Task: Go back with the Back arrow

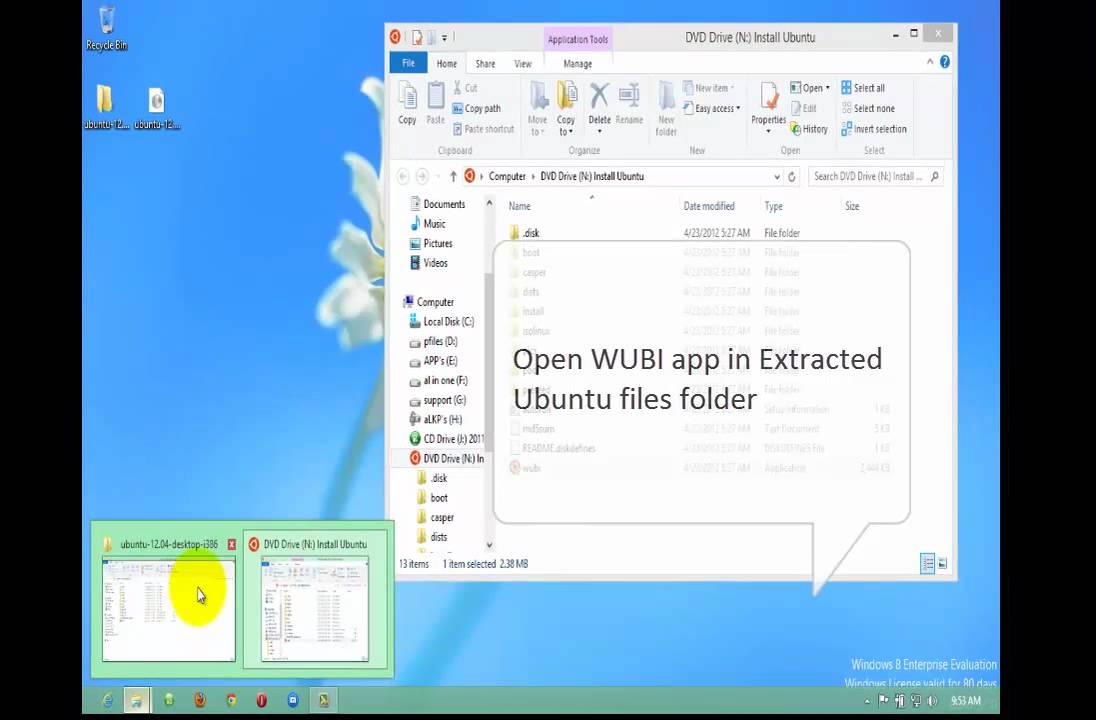Action: [403, 176]
